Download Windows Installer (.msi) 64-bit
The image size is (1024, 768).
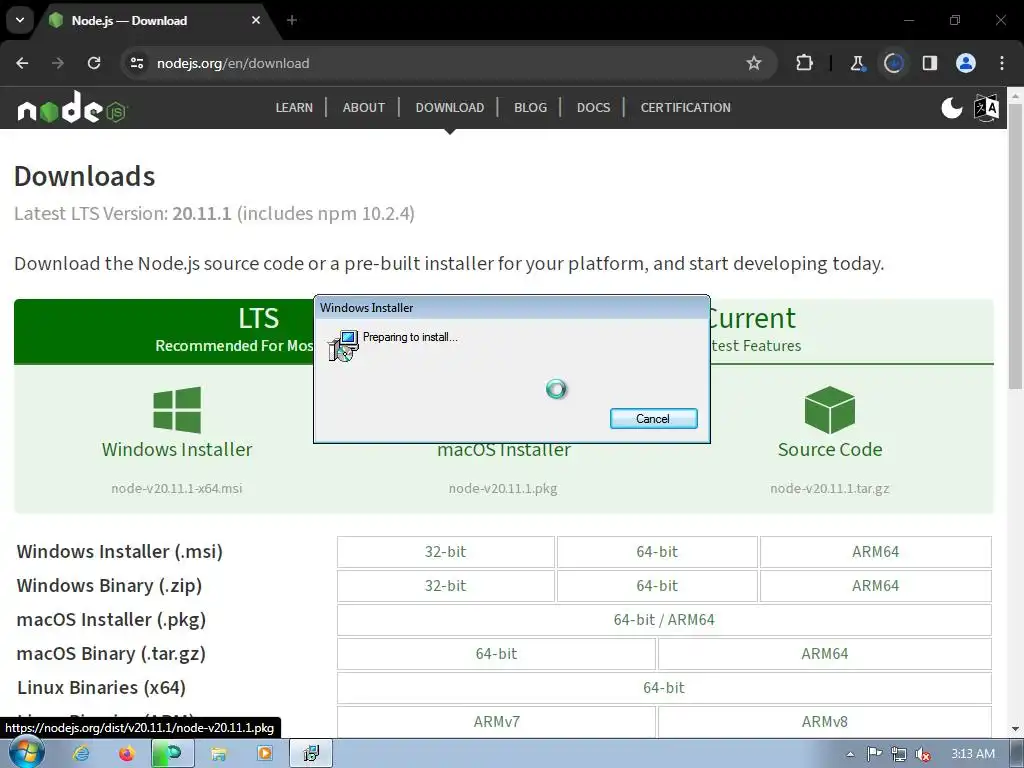(x=657, y=552)
